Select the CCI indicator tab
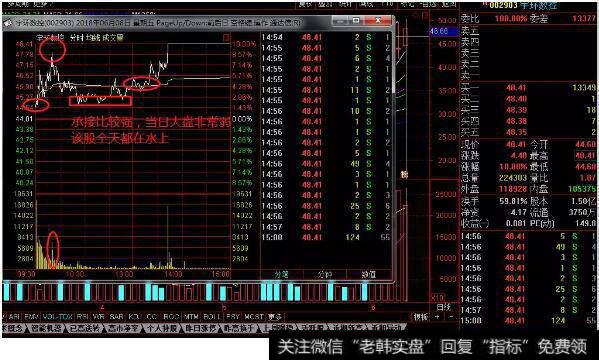 click(152, 317)
